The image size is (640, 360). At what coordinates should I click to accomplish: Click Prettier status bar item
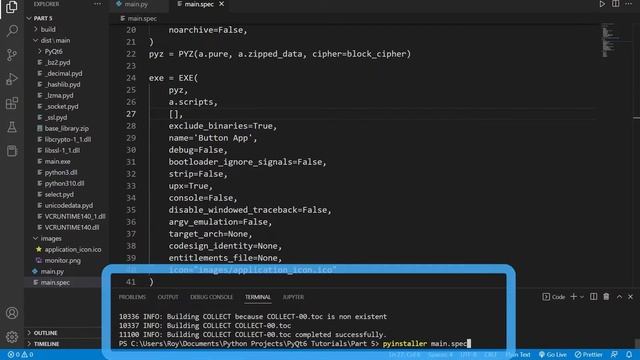pos(588,355)
